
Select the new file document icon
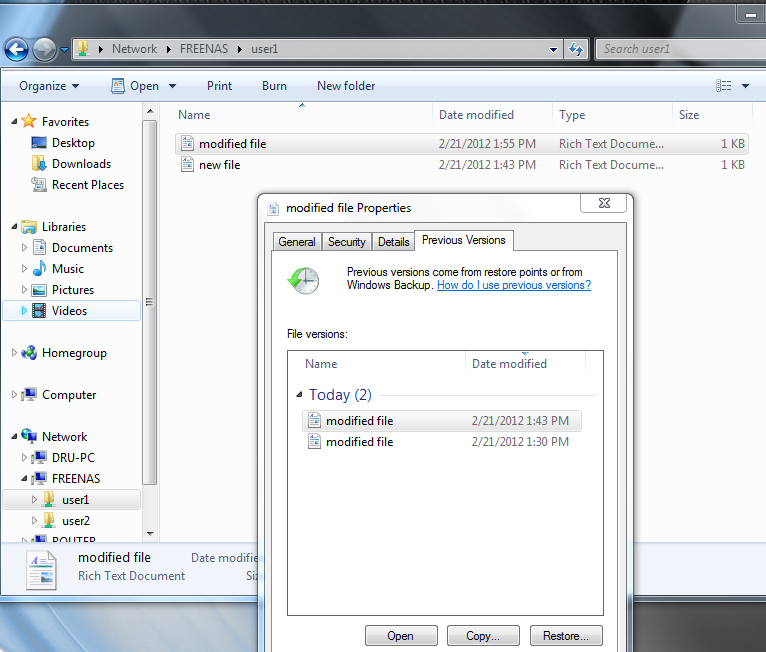point(187,165)
